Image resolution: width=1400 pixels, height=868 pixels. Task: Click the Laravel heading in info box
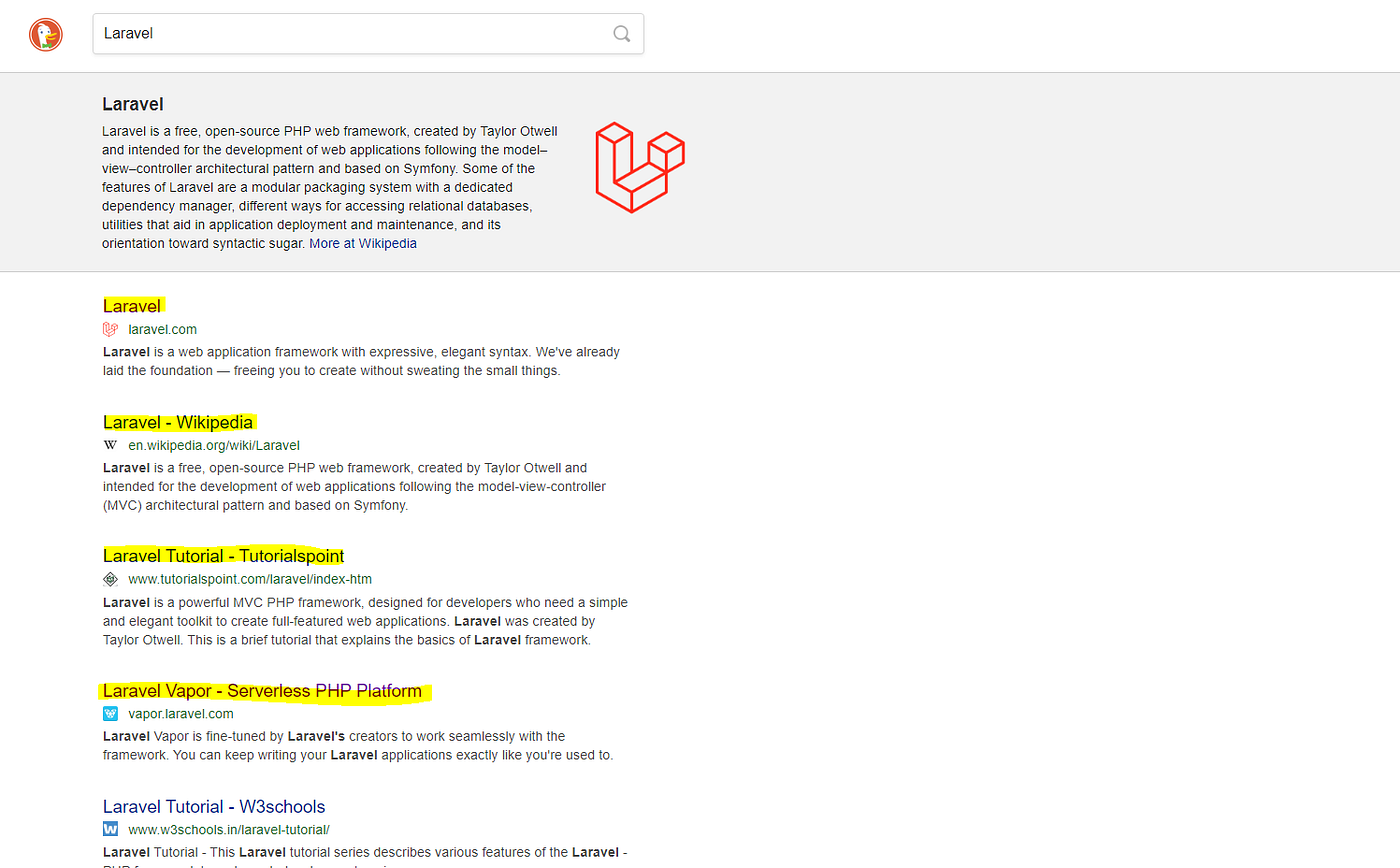pos(133,104)
